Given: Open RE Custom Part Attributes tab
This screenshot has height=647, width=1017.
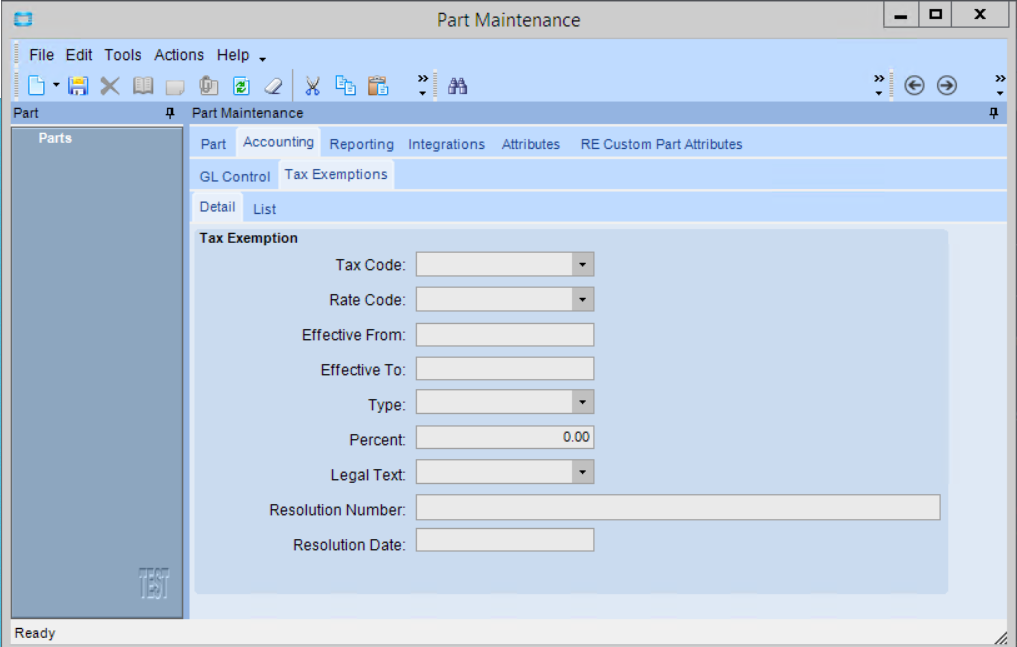Looking at the screenshot, I should [661, 144].
